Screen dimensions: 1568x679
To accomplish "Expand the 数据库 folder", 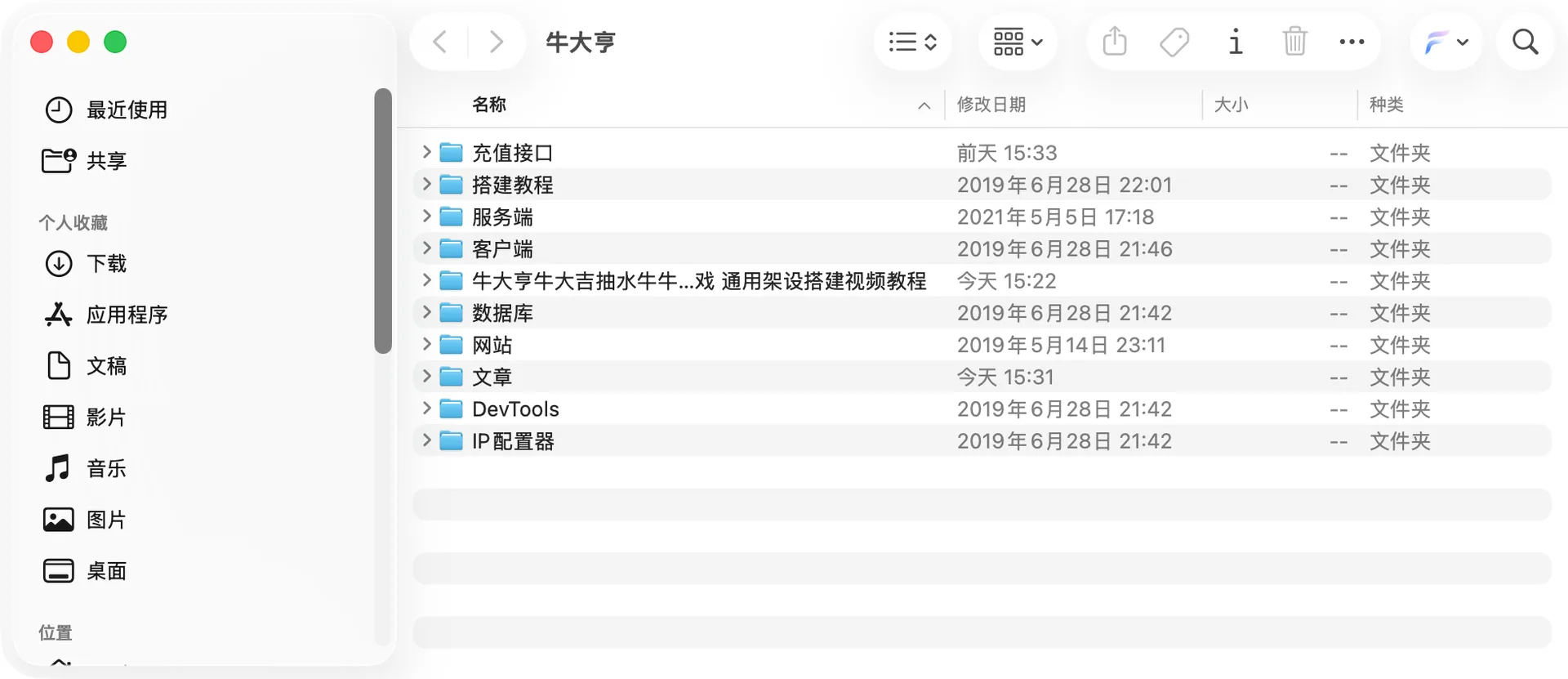I will (426, 312).
